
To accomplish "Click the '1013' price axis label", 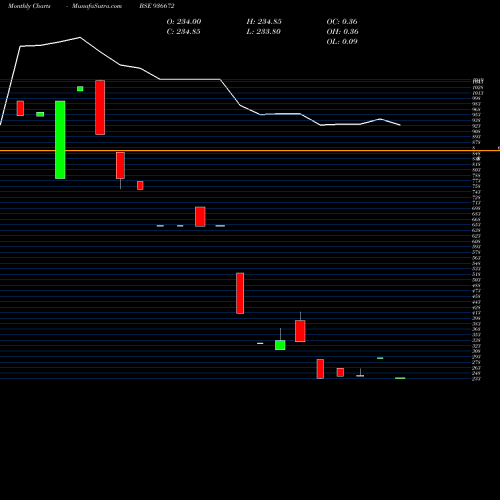I will click(478, 93).
